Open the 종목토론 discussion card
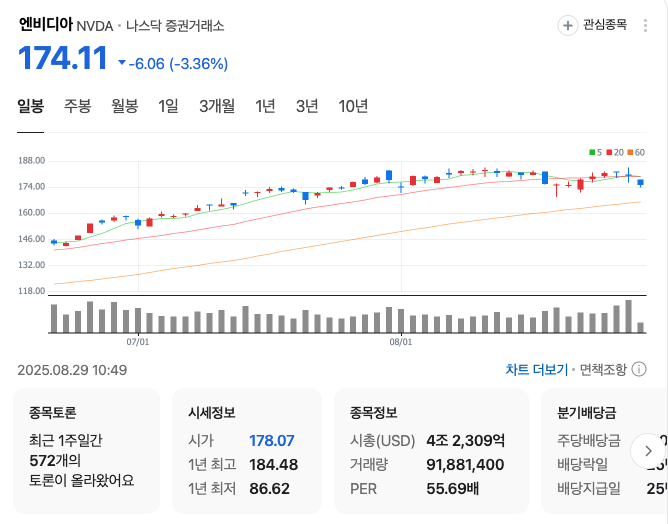 click(x=86, y=451)
